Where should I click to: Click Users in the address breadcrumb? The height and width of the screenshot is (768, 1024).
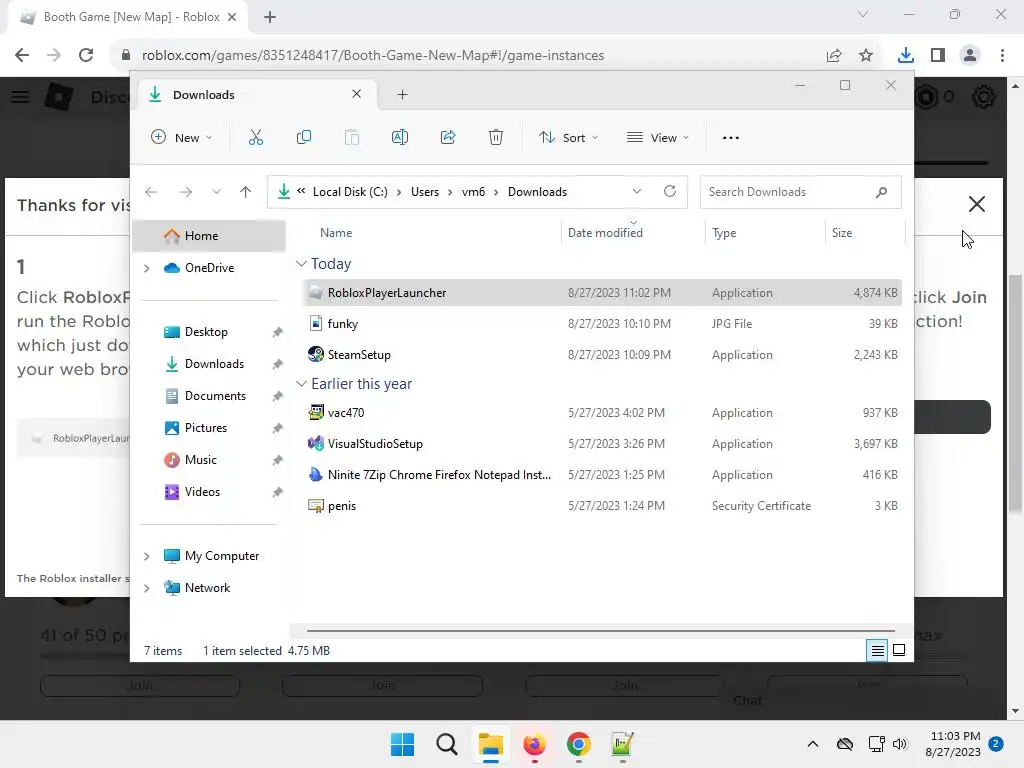[424, 192]
